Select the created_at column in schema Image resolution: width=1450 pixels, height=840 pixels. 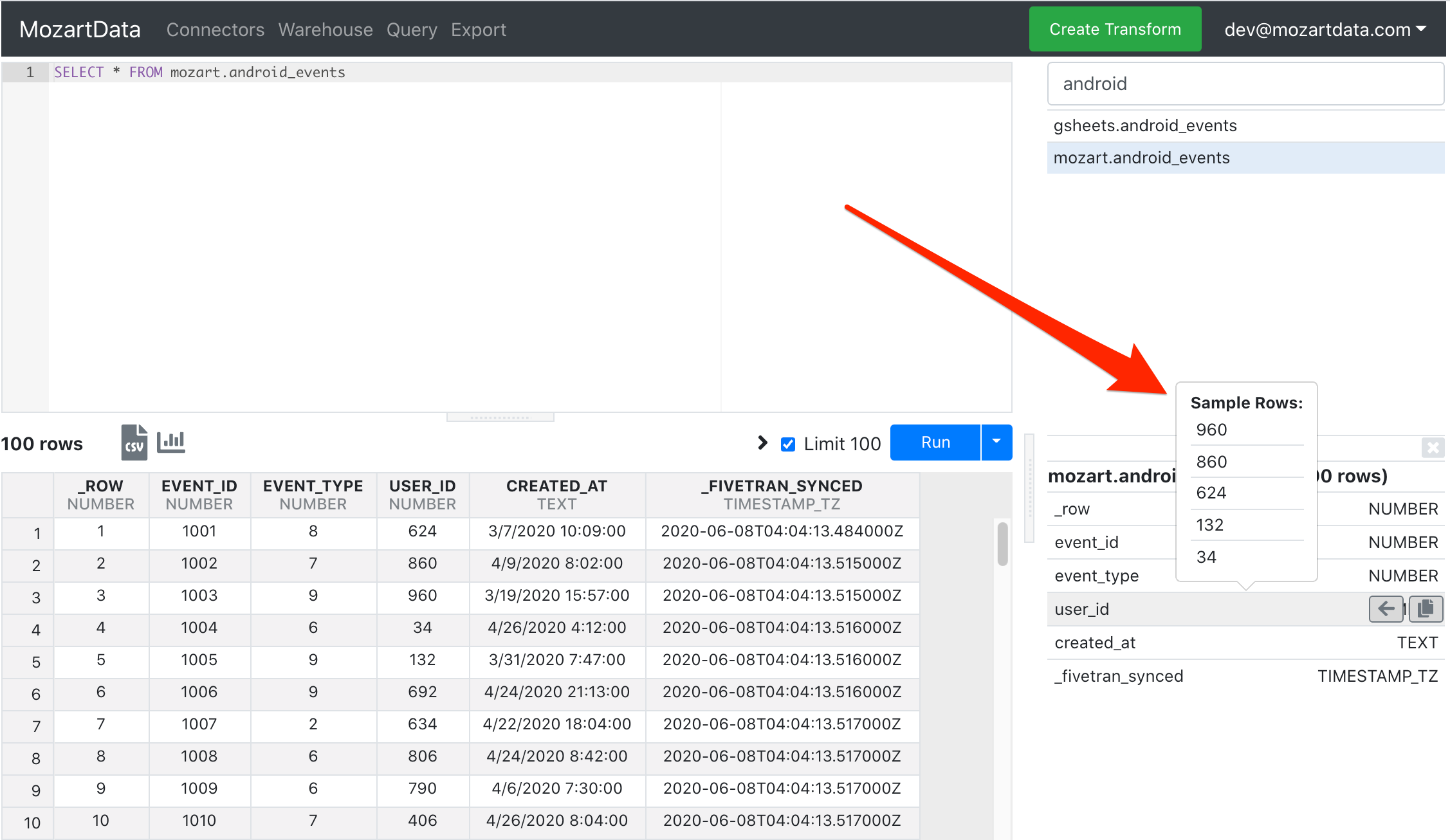(x=1245, y=643)
